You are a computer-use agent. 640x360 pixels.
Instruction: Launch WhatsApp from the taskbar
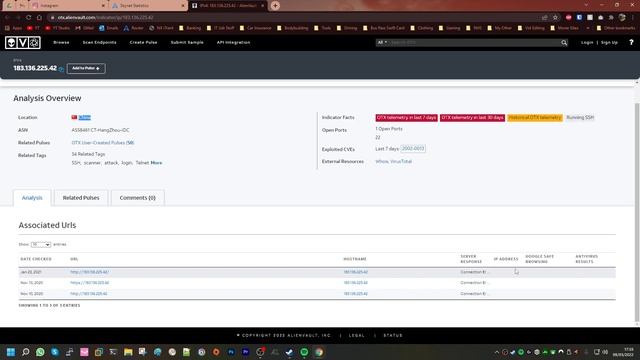pos(40,352)
